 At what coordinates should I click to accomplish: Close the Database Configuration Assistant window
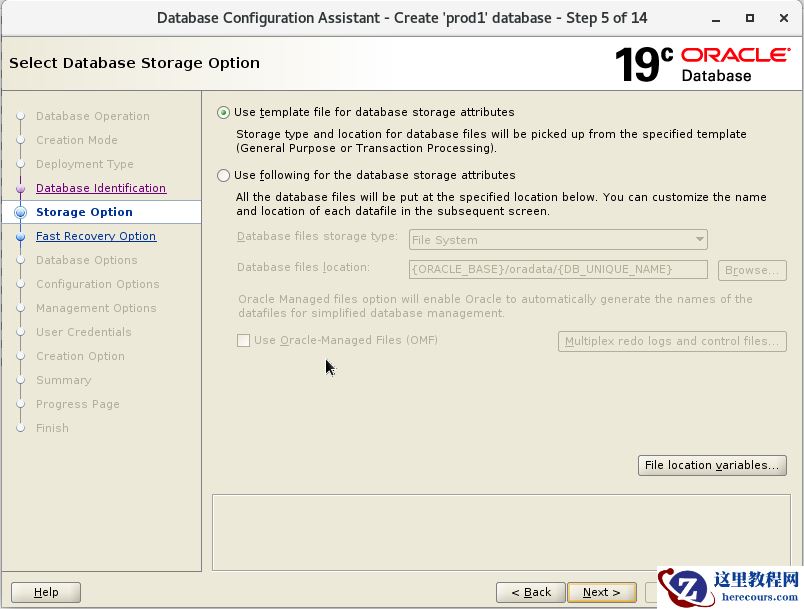click(783, 18)
